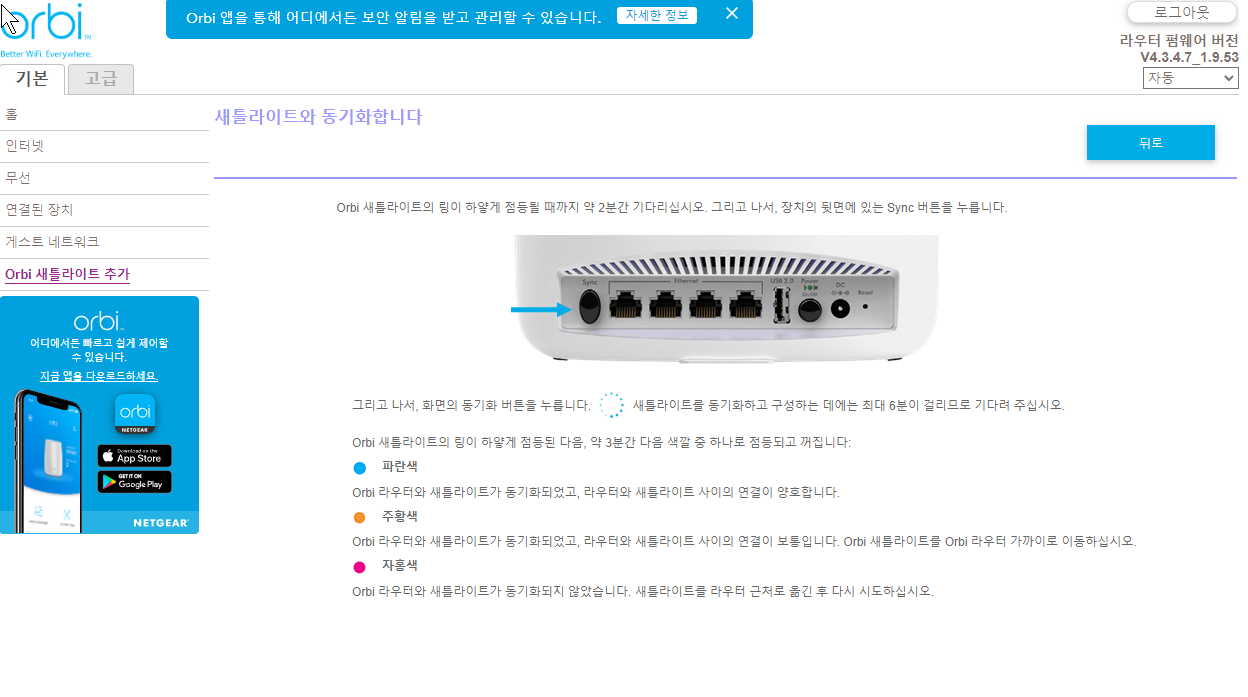This screenshot has height=697, width=1248.
Task: Click the Orbi NETGEAR app icon in the ad
Action: pos(134,414)
